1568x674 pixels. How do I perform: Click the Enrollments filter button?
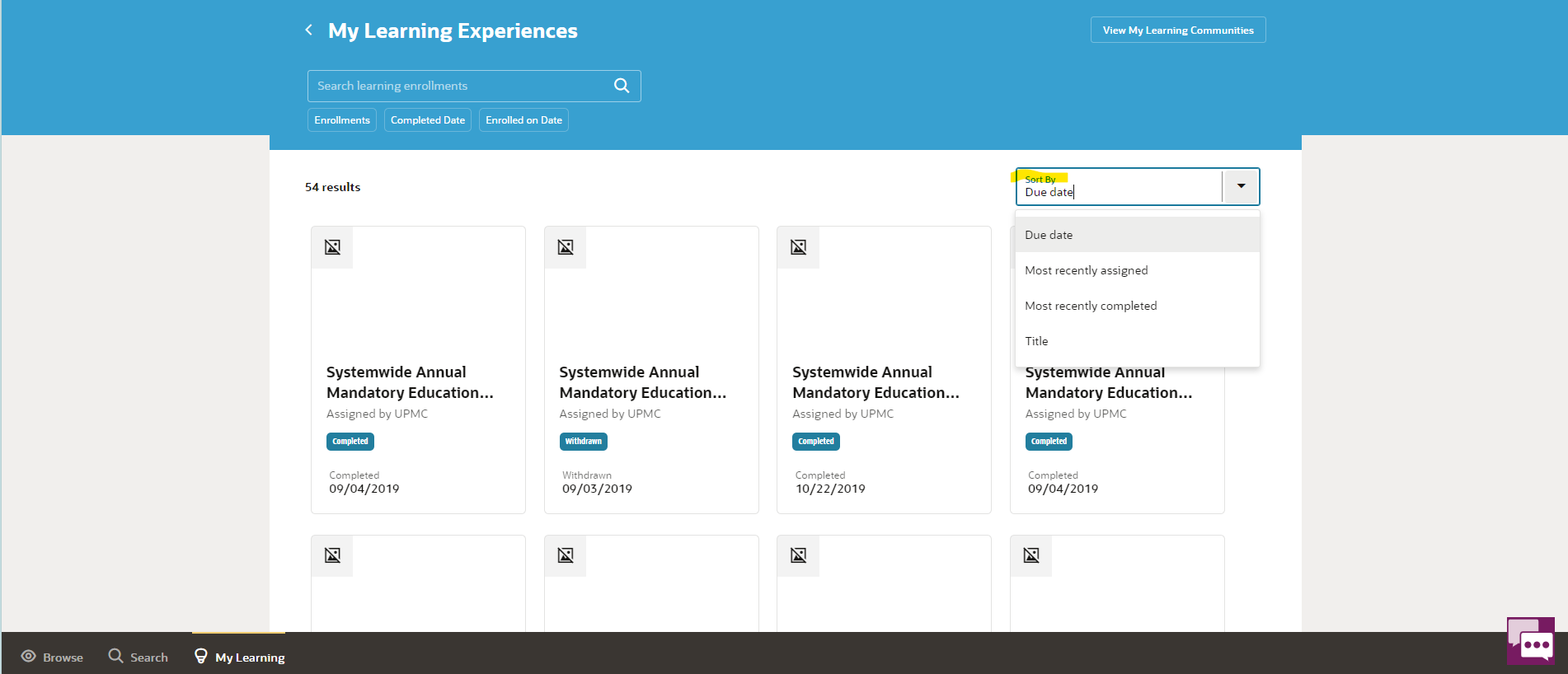coord(342,120)
